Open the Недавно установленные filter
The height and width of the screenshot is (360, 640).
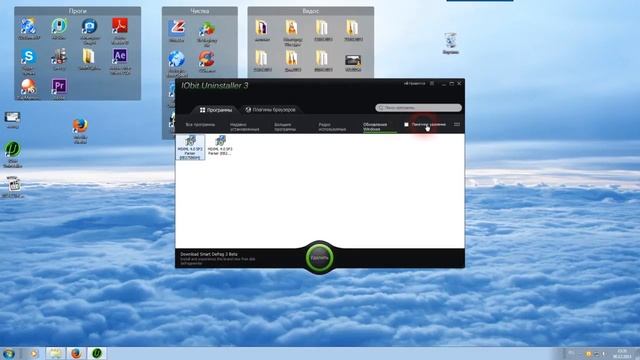pyautogui.click(x=244, y=127)
